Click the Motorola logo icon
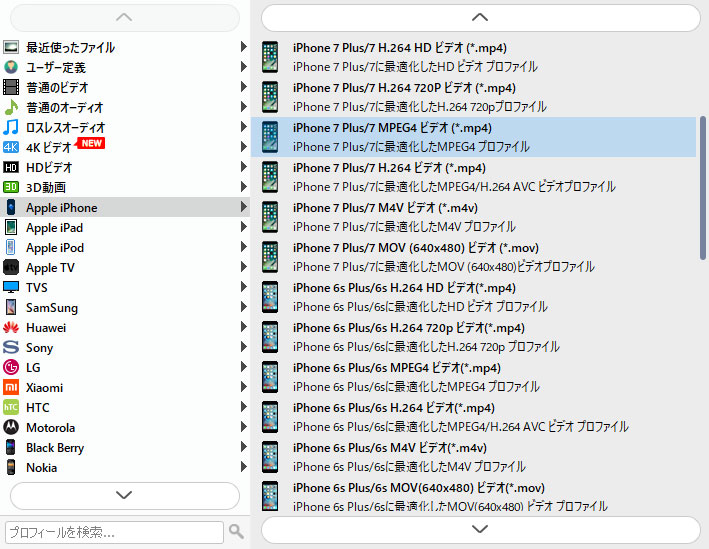 [x=11, y=427]
